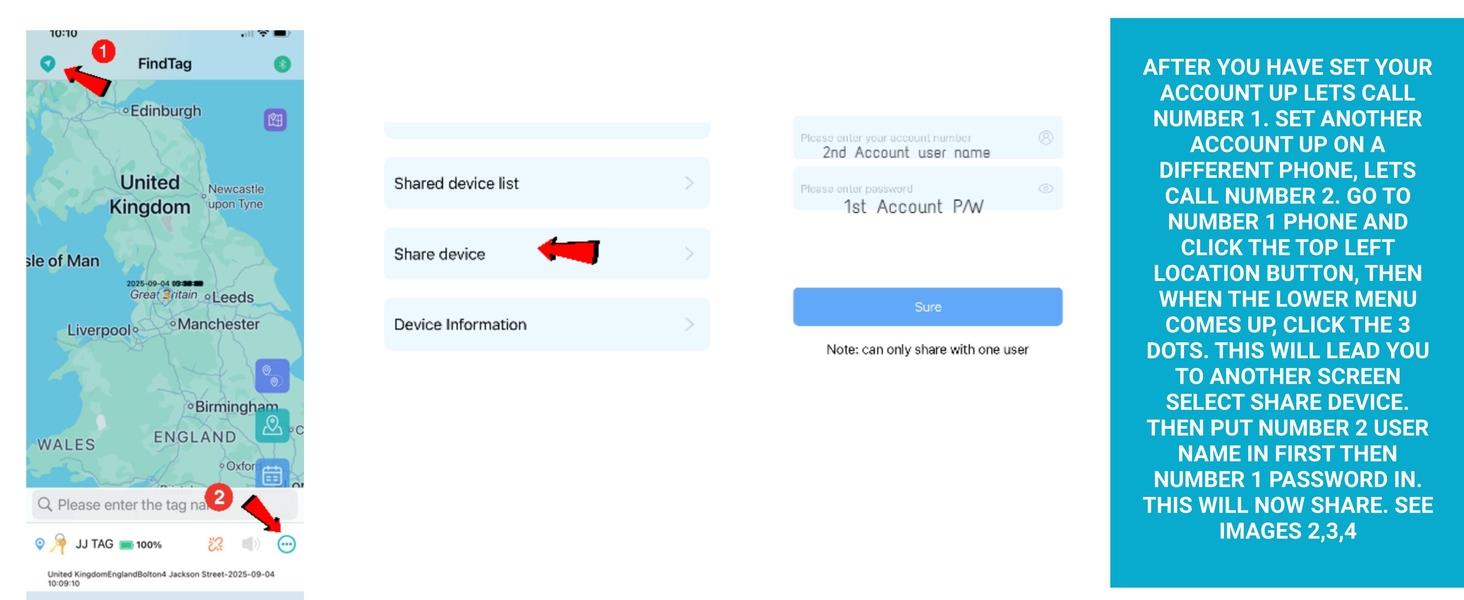1464x600 pixels.
Task: Click the Newcastle upon Tyne map label
Action: pyautogui.click(x=236, y=196)
